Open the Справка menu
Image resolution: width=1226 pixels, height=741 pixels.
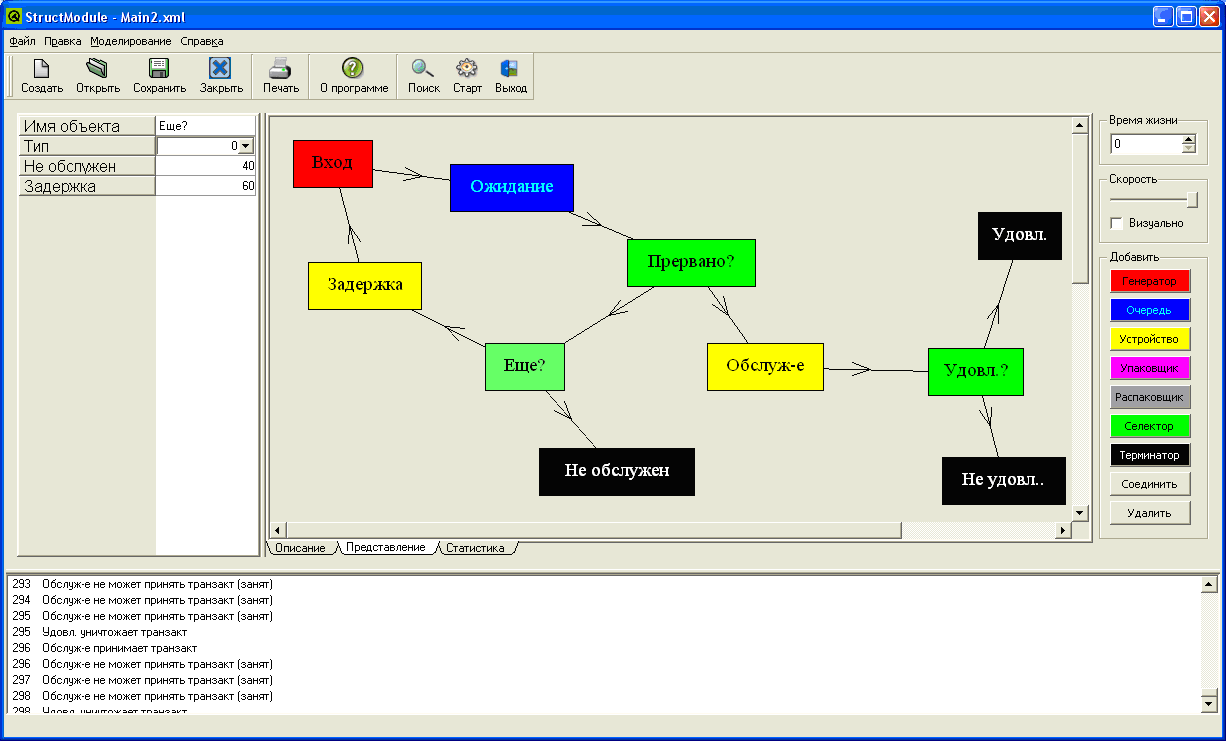tap(202, 41)
